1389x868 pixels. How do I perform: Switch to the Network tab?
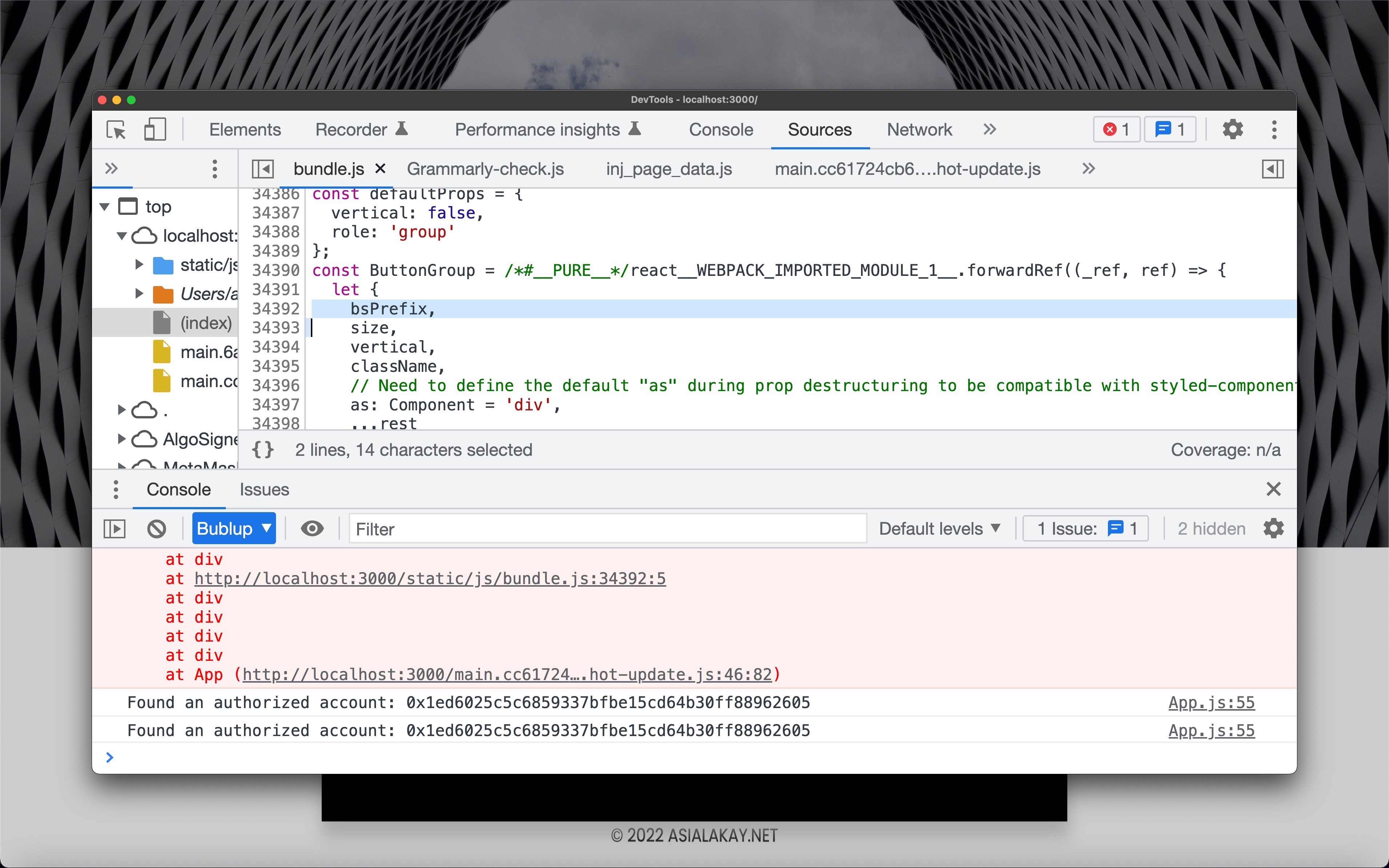(919, 130)
